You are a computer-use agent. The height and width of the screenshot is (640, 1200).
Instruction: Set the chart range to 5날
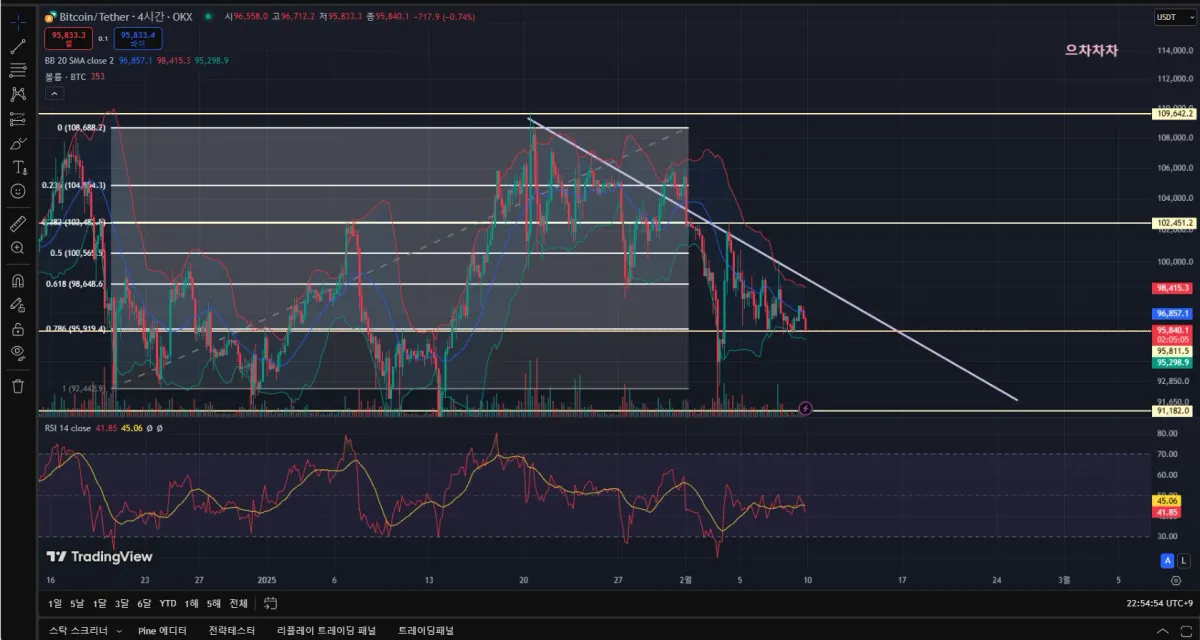point(77,603)
